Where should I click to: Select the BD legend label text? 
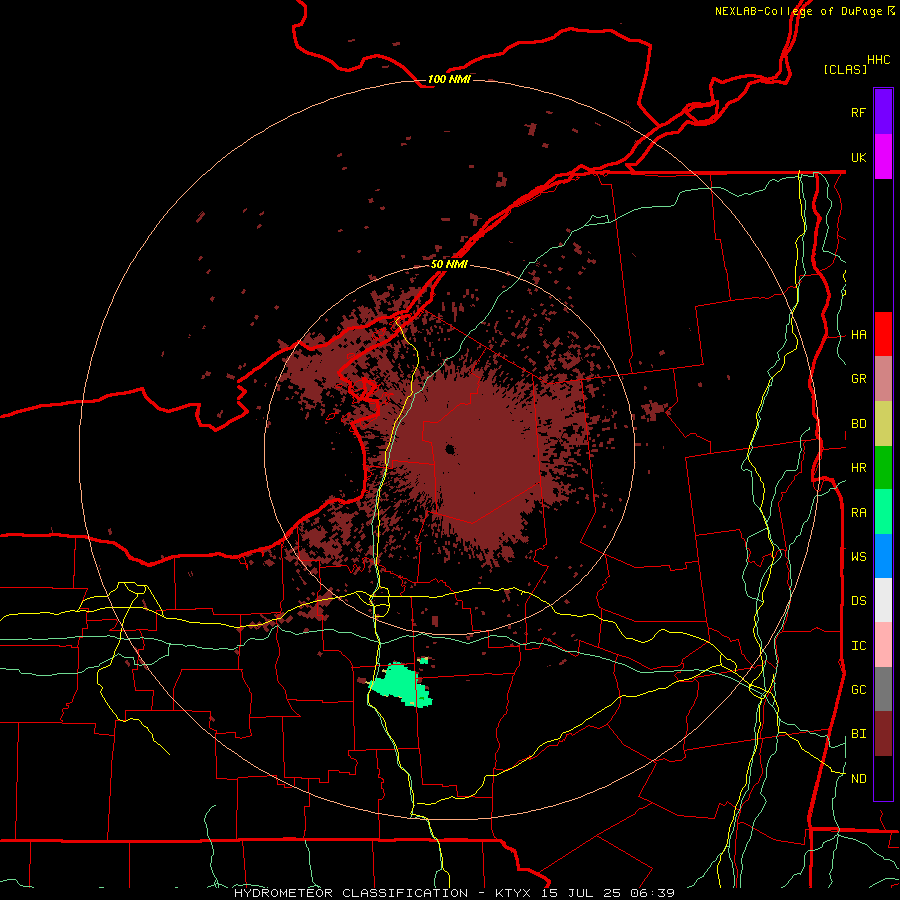point(858,424)
